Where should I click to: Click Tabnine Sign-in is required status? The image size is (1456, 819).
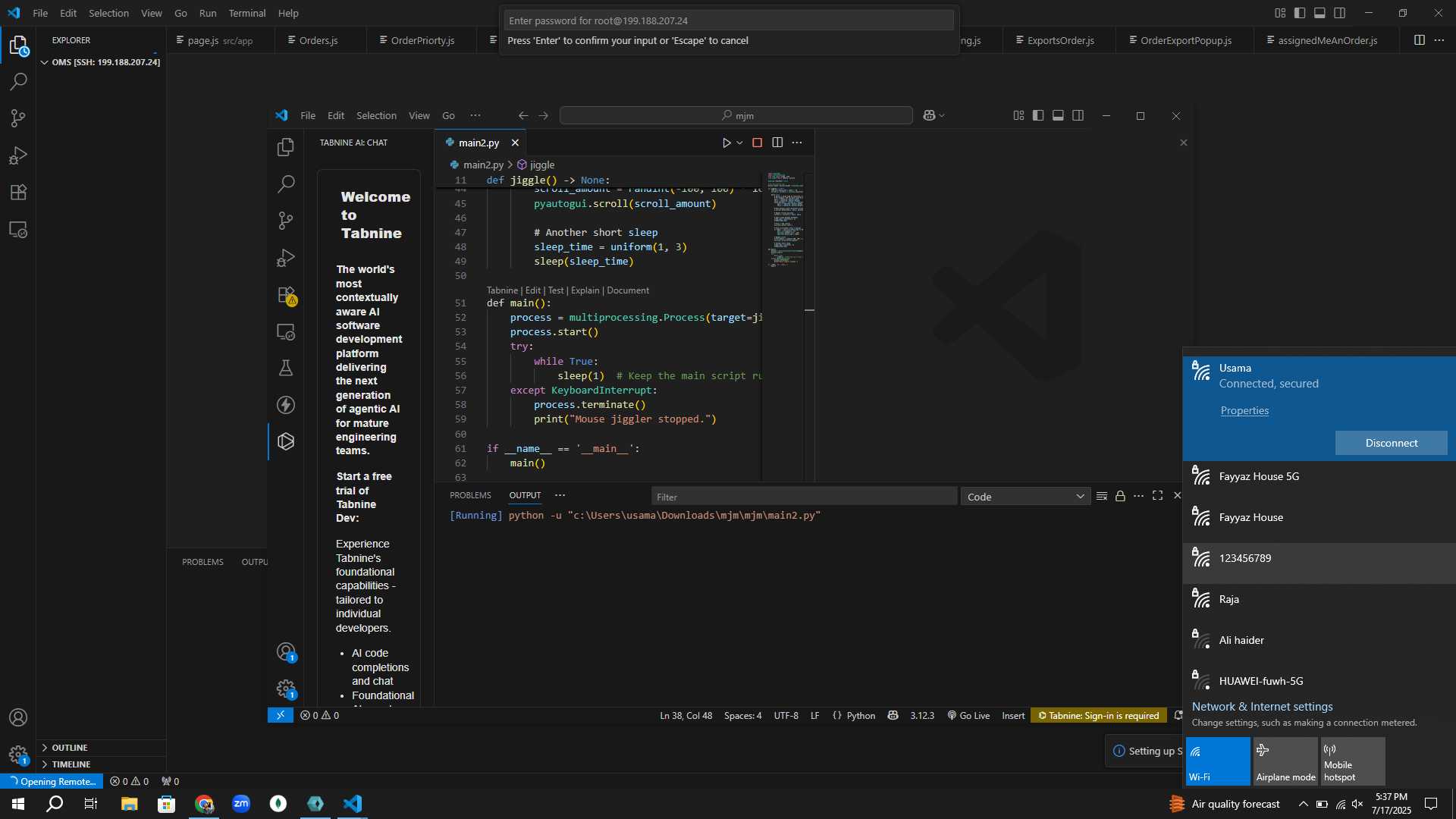1098,715
